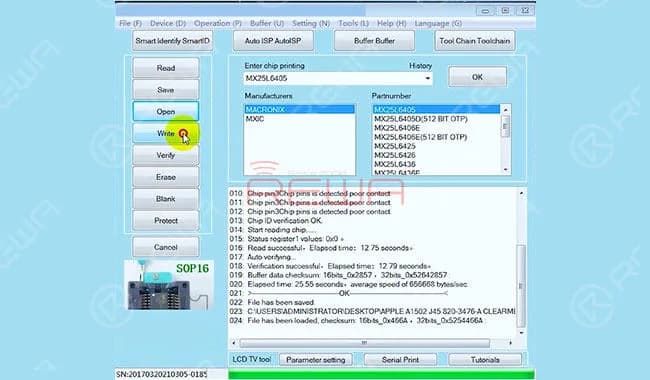The height and width of the screenshot is (380, 650).
Task: Click the Save button
Action: pos(166,90)
